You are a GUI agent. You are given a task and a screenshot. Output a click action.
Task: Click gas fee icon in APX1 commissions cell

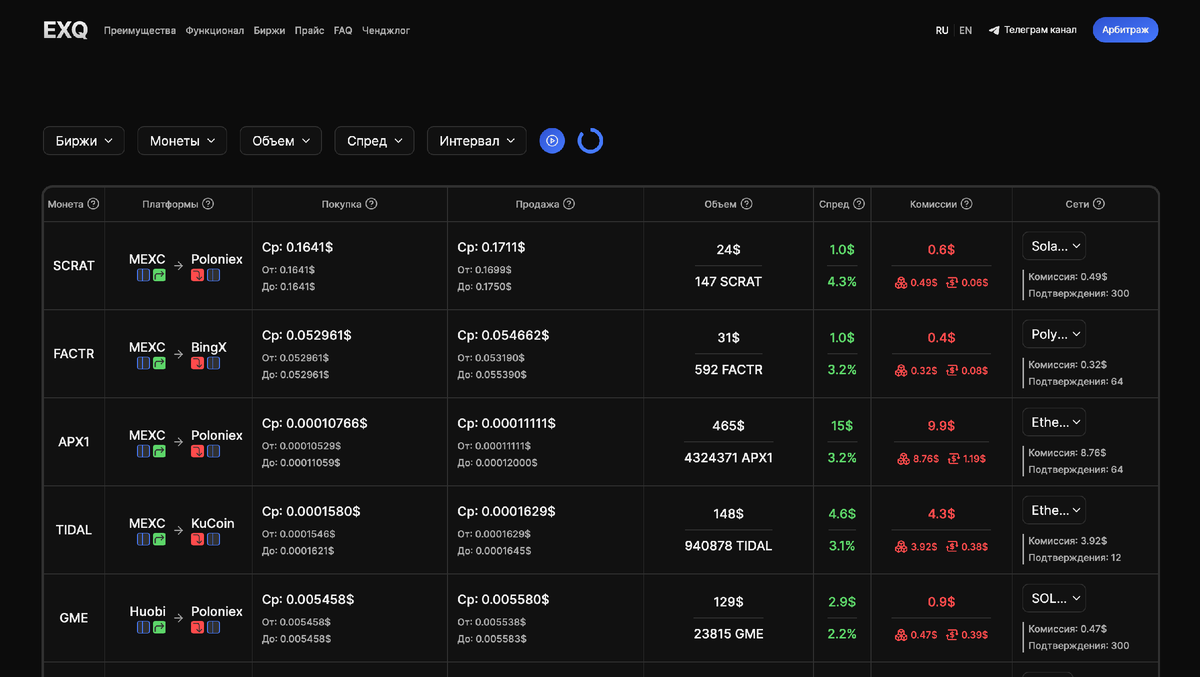coord(903,459)
